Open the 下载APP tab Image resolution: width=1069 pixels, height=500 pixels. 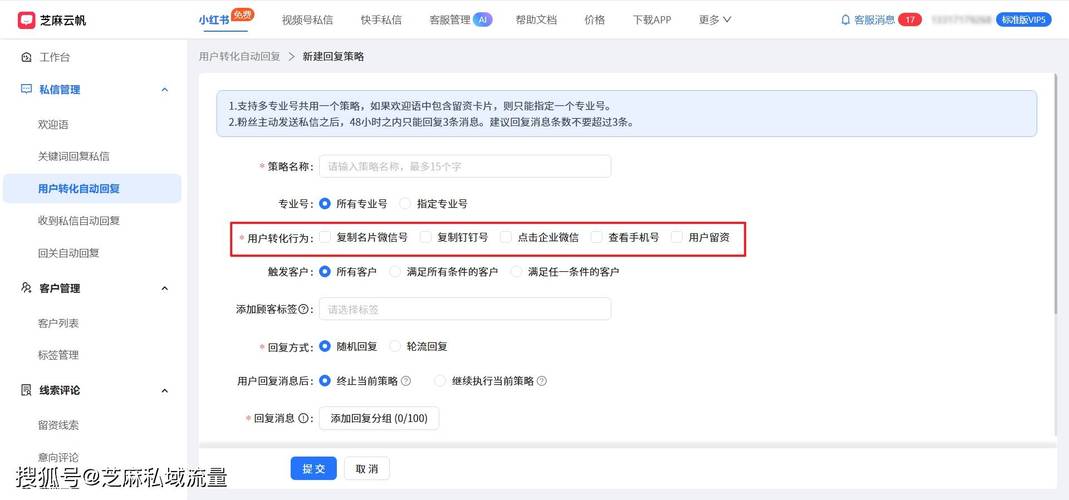tap(652, 20)
